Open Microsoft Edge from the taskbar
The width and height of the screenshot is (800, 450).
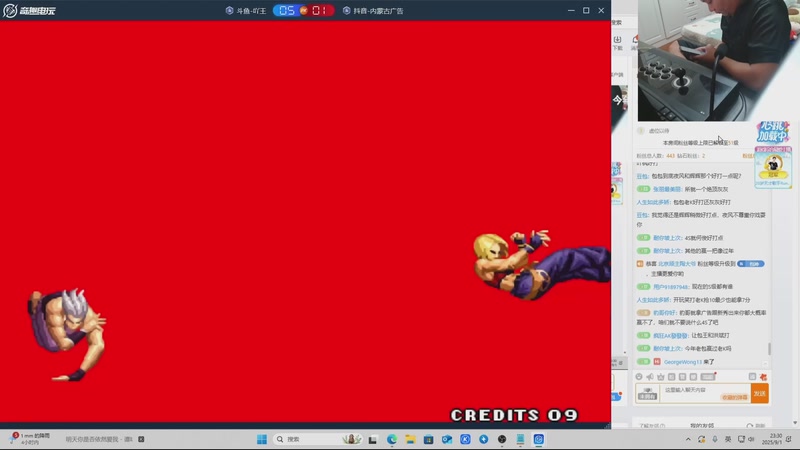point(392,439)
